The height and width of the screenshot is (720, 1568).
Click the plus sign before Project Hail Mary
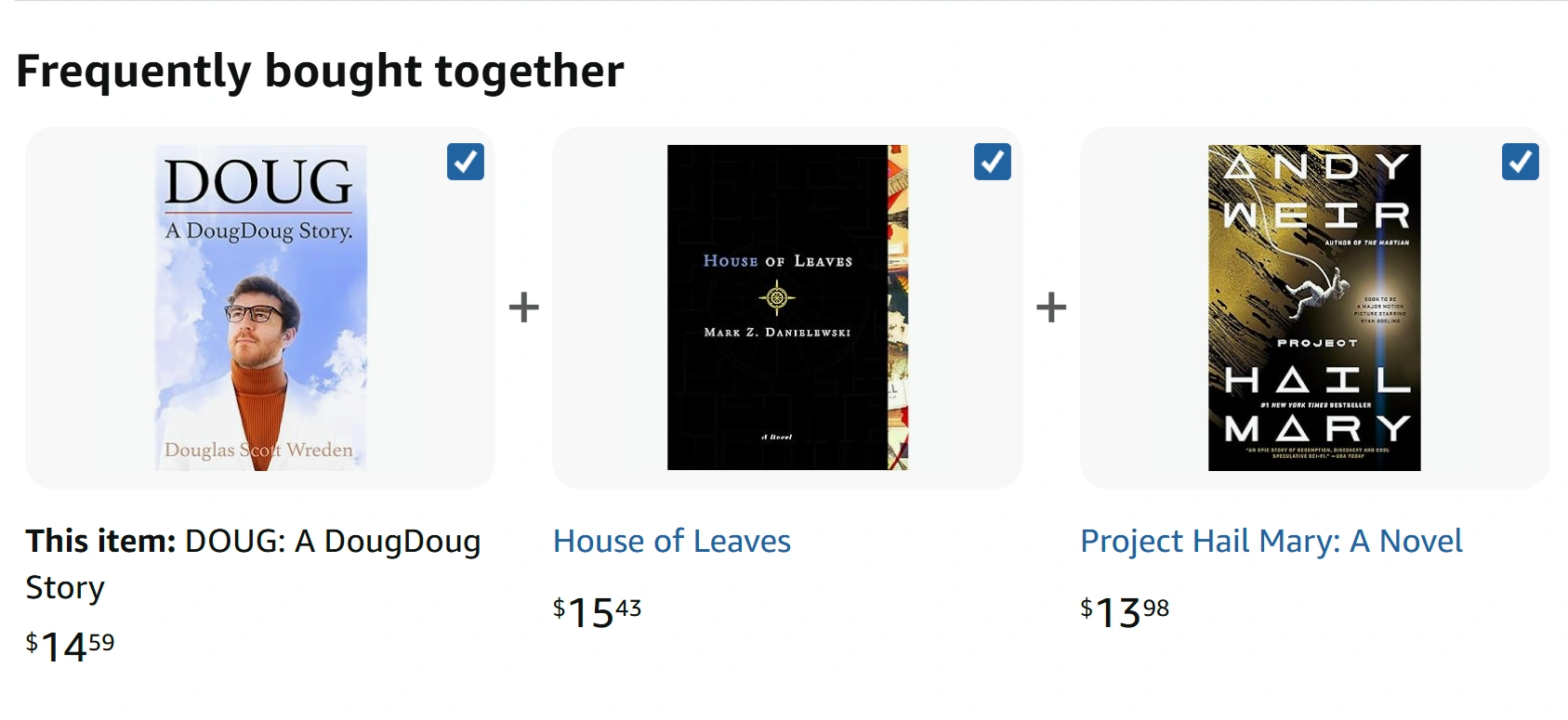tap(1051, 308)
